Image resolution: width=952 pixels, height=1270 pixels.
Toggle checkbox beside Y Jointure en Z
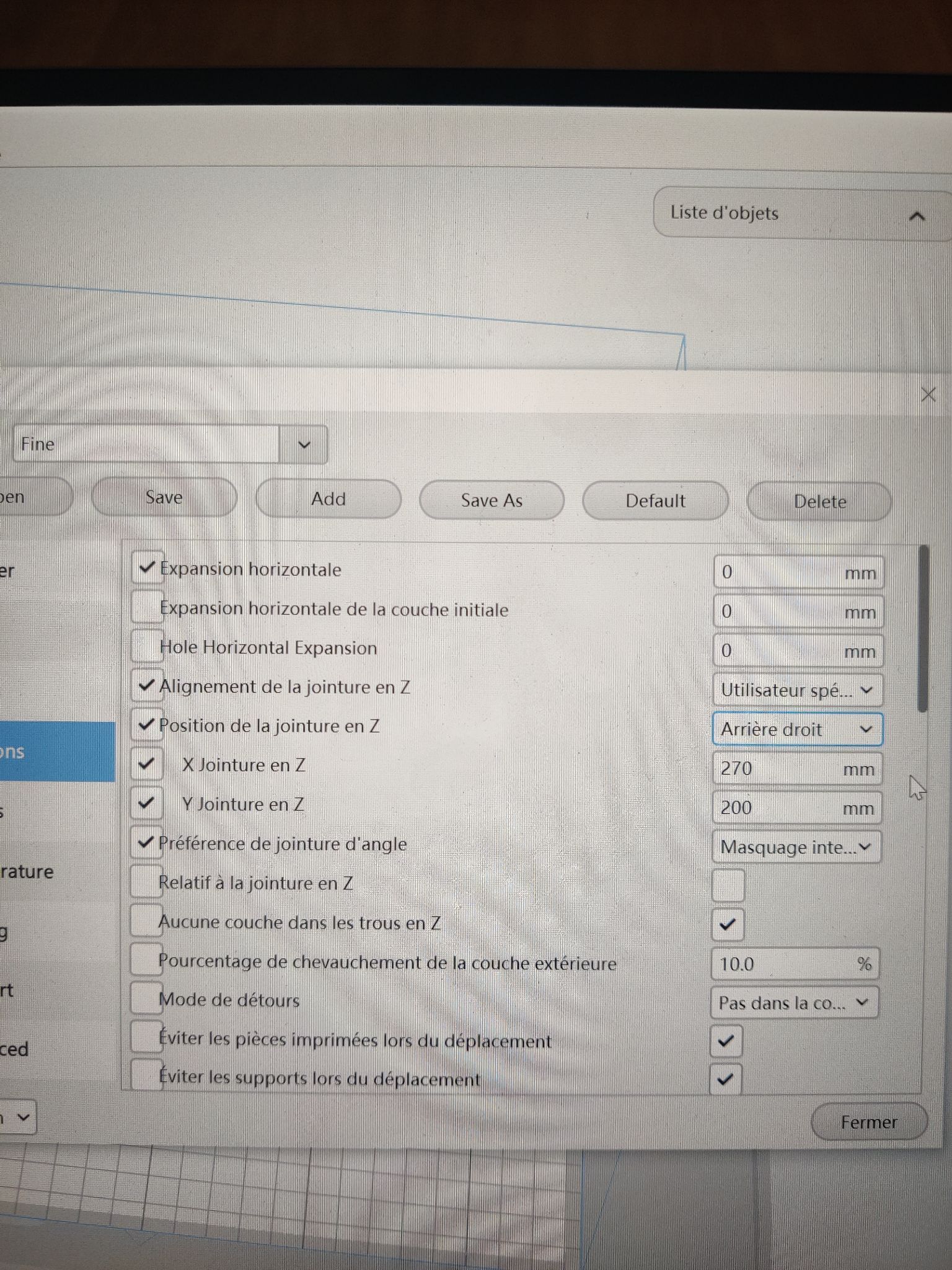pyautogui.click(x=146, y=803)
